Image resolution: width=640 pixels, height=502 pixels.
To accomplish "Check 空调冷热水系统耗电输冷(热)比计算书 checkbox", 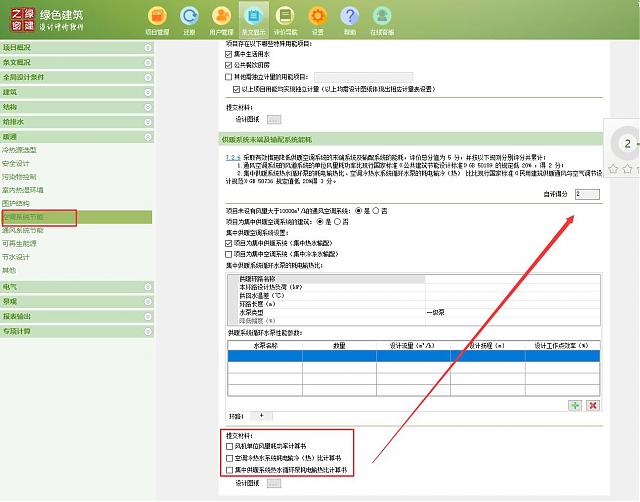I will [230, 458].
